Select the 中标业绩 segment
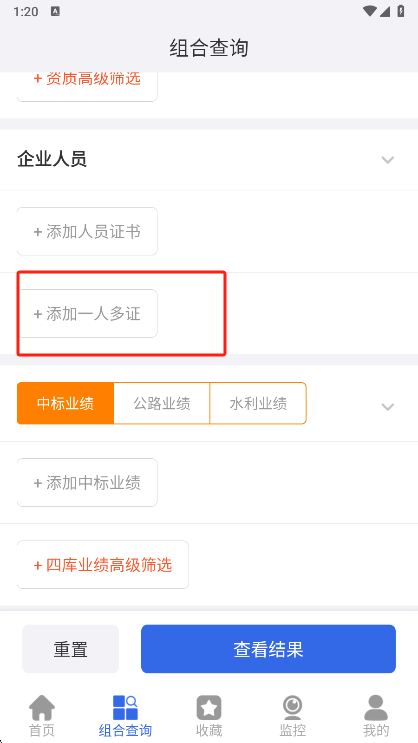Viewport: 418px width, 743px height. [65, 403]
